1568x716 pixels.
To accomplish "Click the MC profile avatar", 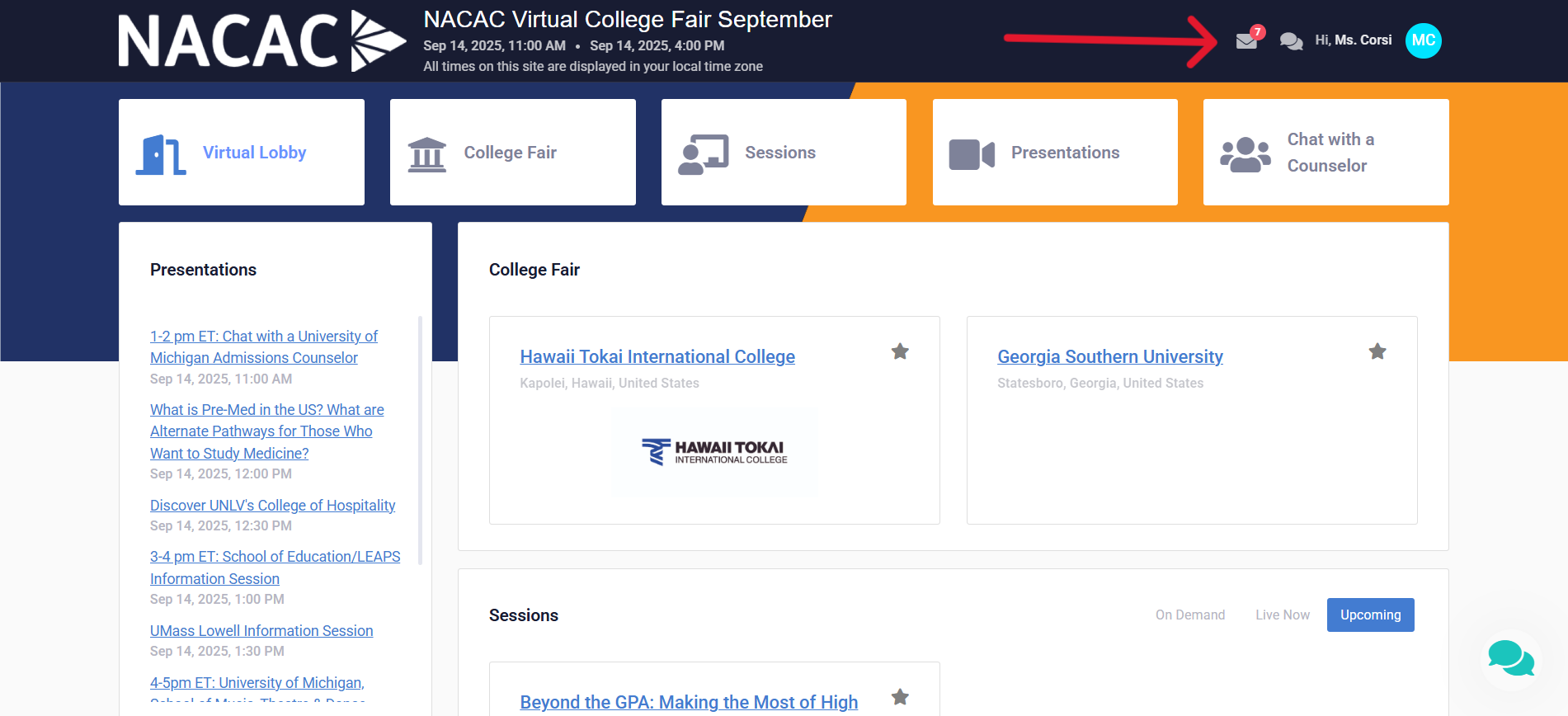I will tap(1423, 40).
